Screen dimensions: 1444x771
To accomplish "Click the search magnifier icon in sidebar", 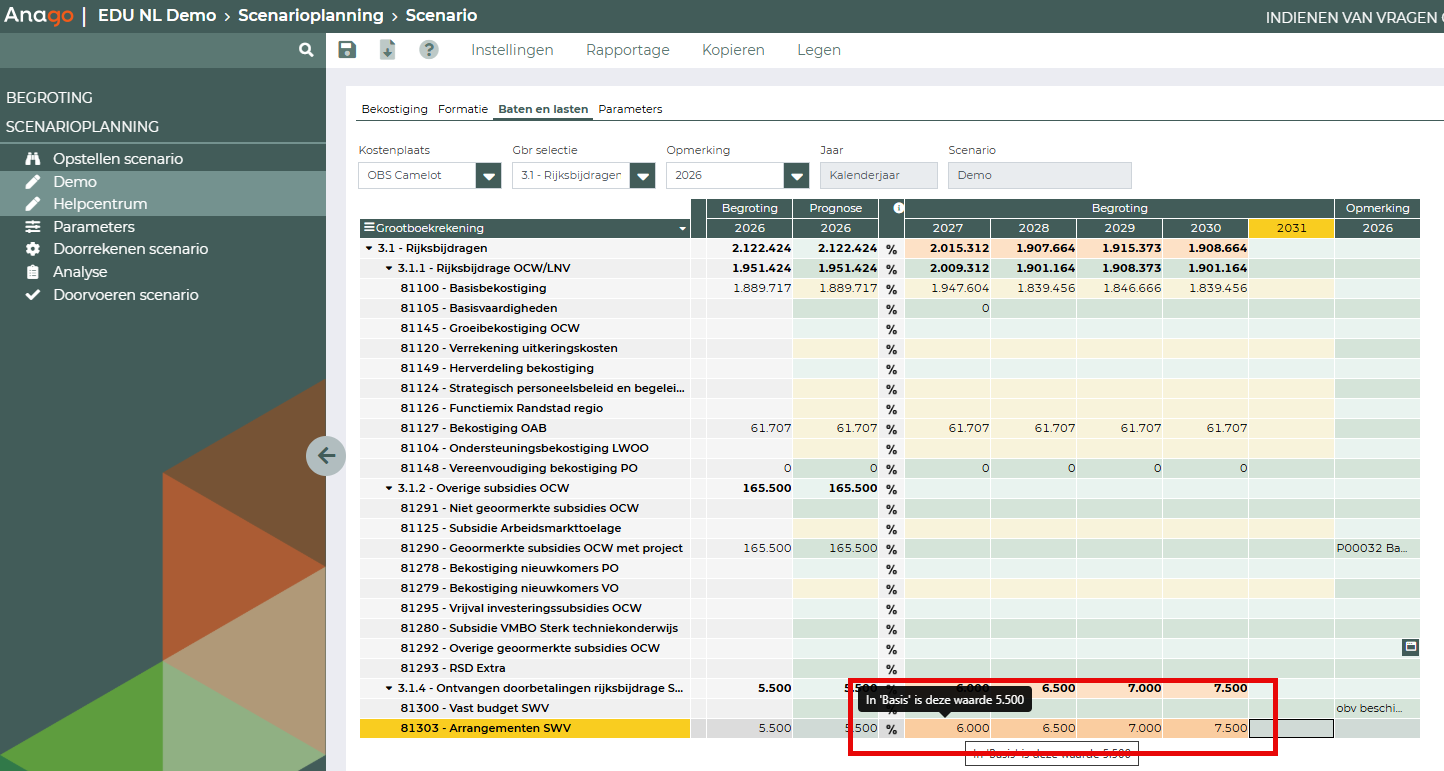I will point(306,49).
